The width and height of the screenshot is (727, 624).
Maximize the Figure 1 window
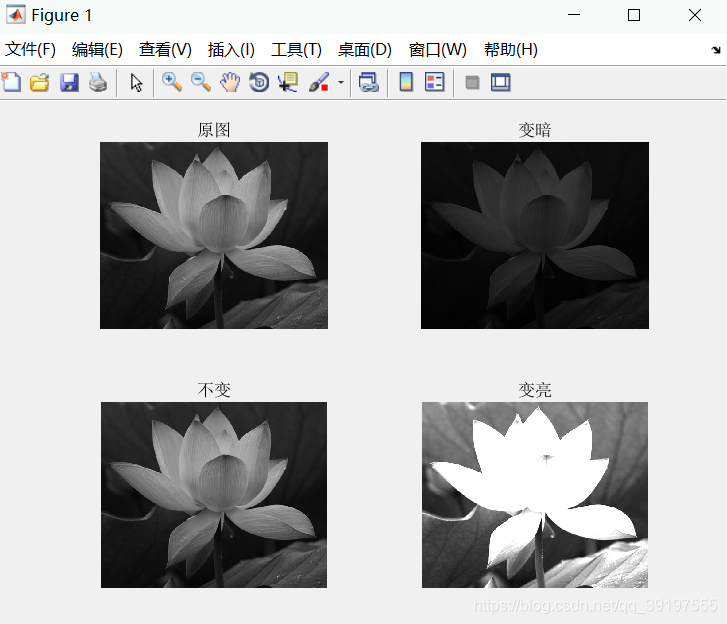(634, 15)
